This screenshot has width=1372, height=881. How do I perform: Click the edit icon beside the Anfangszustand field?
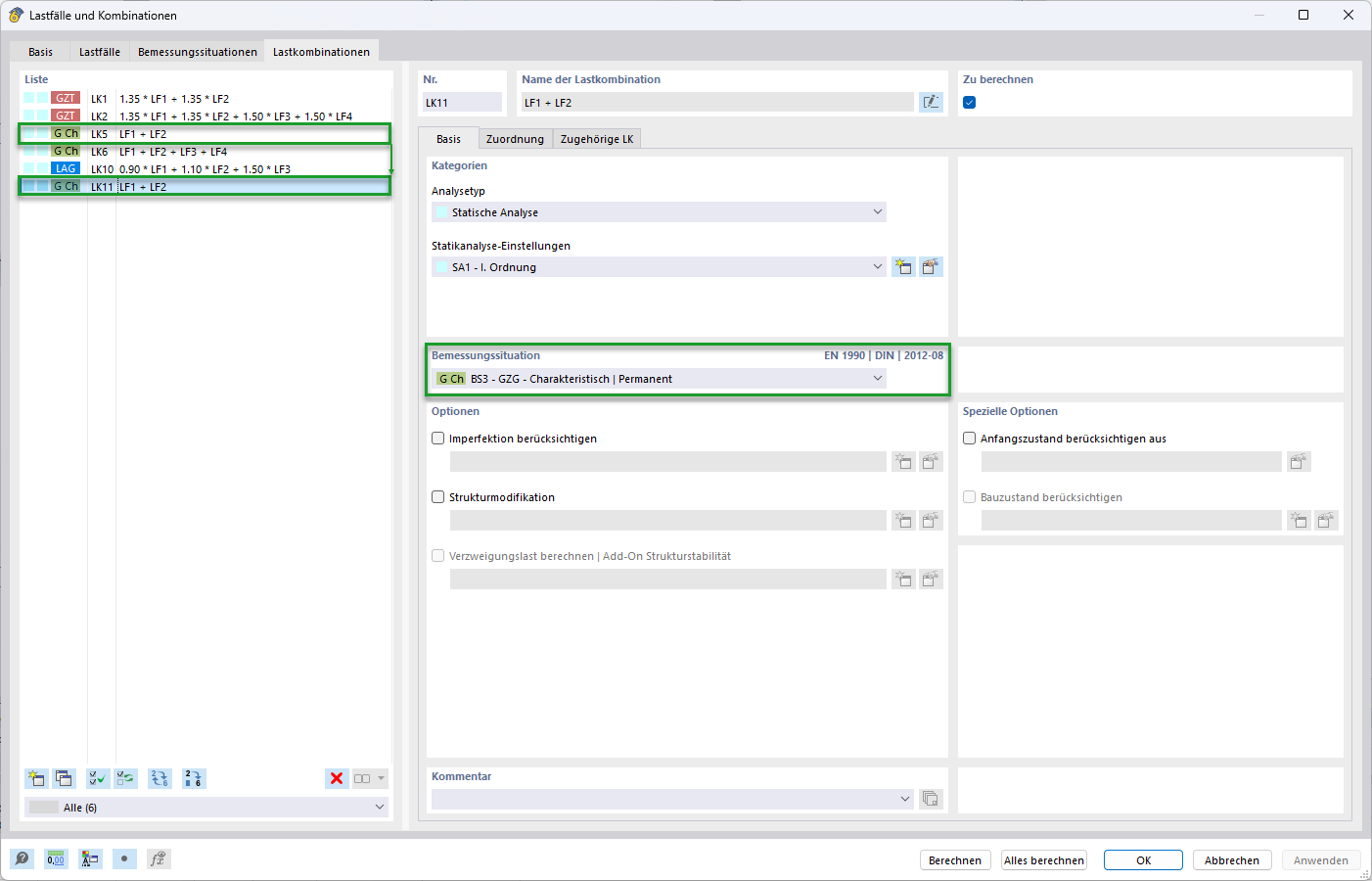(1299, 461)
